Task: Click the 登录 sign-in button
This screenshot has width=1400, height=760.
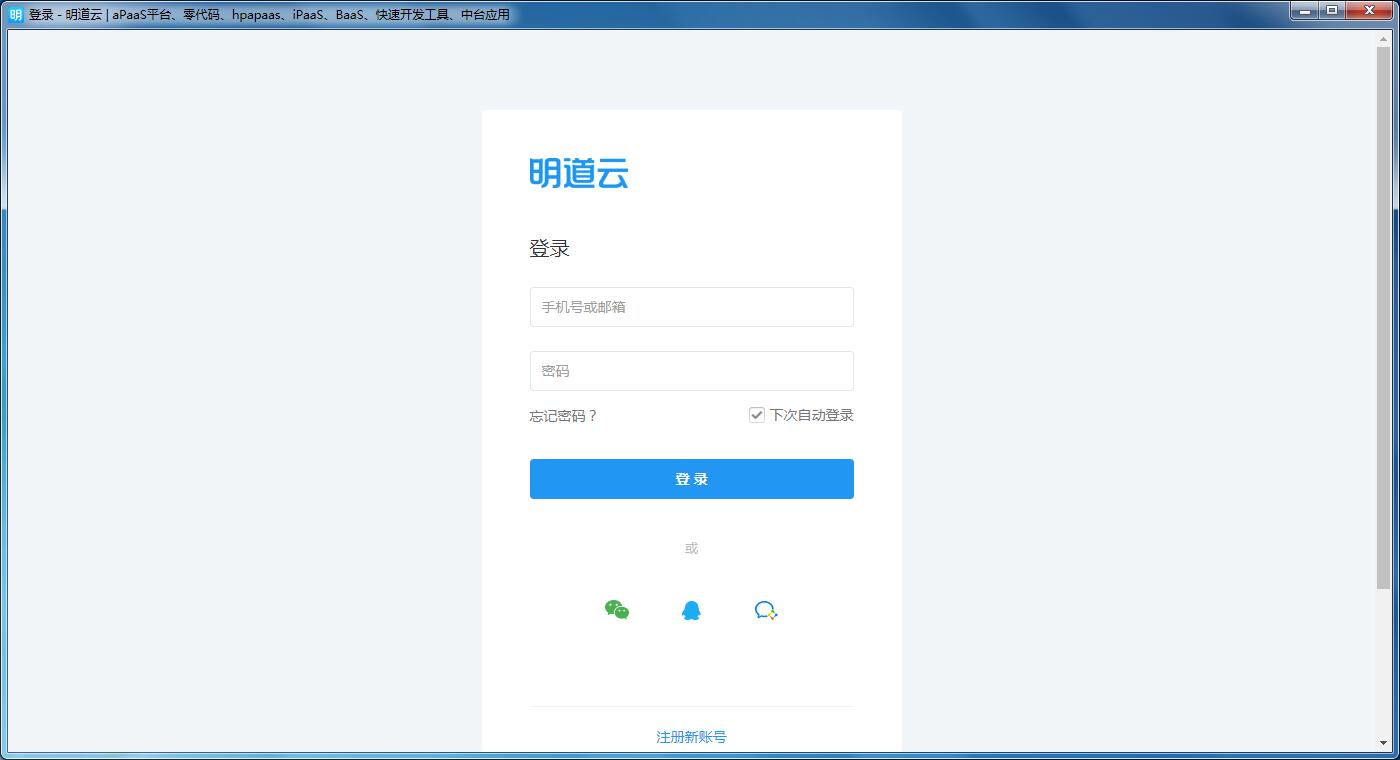Action: coord(691,478)
